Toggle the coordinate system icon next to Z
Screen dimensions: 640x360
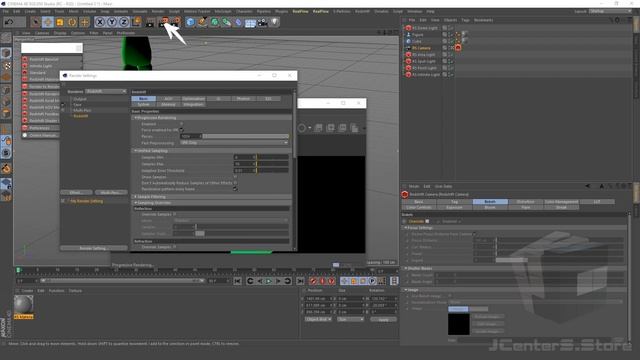(136, 22)
